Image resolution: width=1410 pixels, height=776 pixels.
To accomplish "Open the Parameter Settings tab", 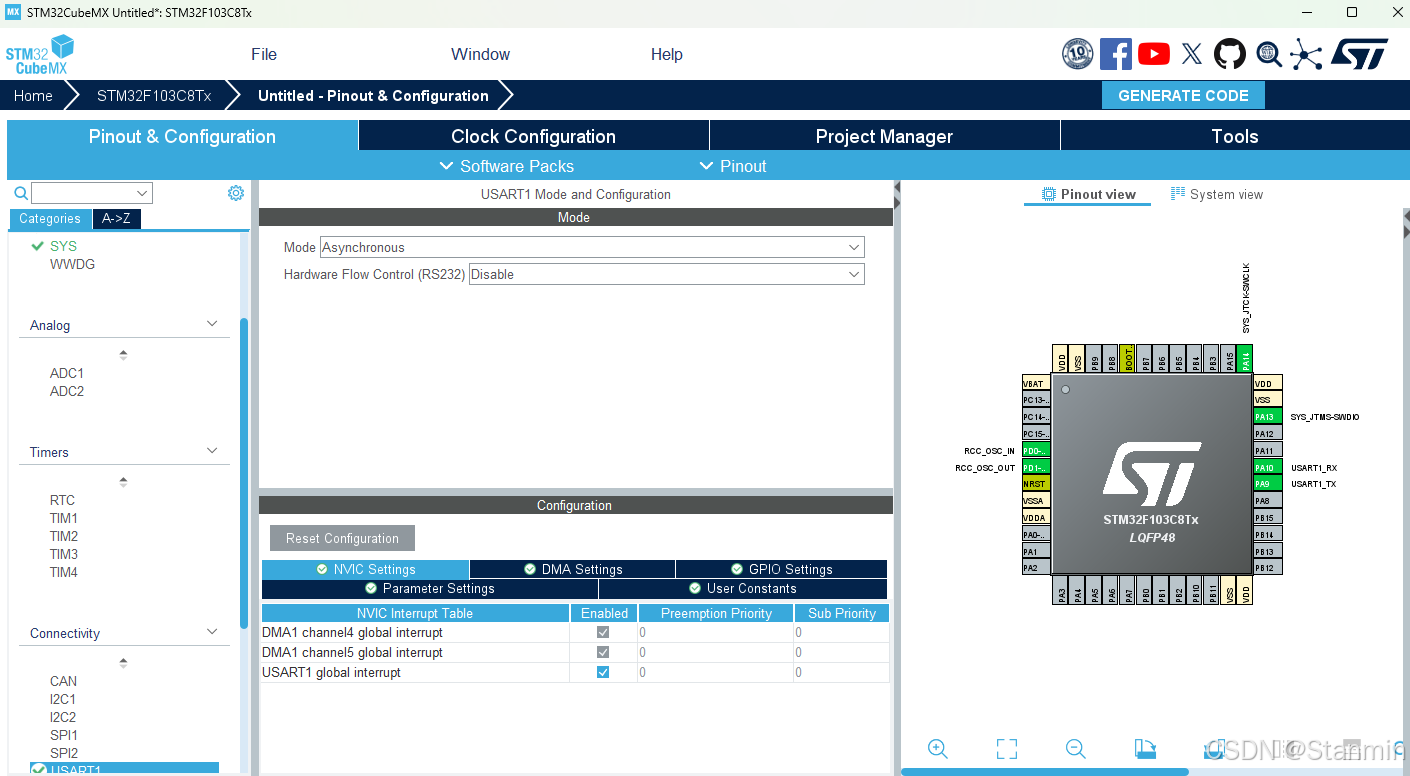I will pos(430,588).
